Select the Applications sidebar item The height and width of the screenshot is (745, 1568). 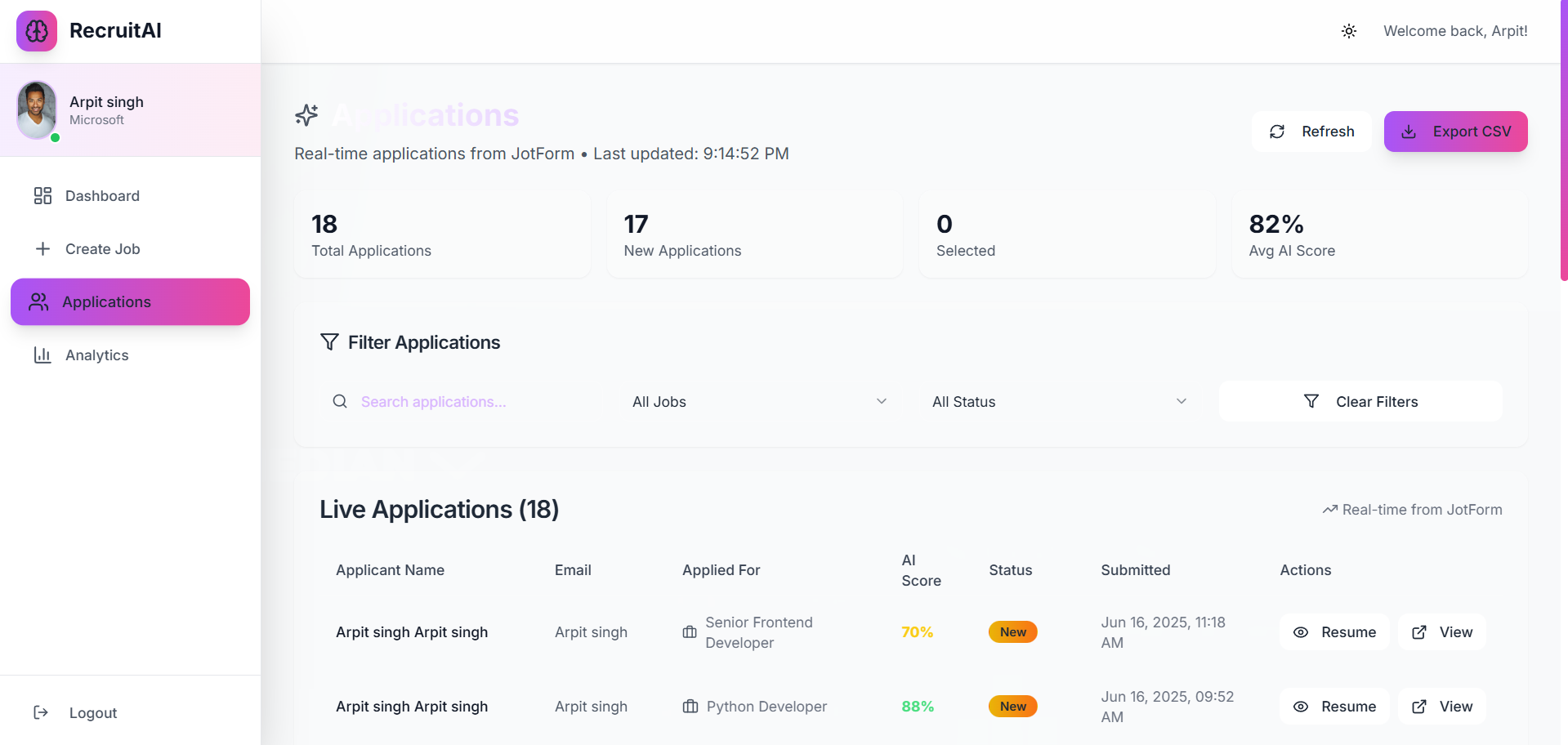pyautogui.click(x=130, y=302)
